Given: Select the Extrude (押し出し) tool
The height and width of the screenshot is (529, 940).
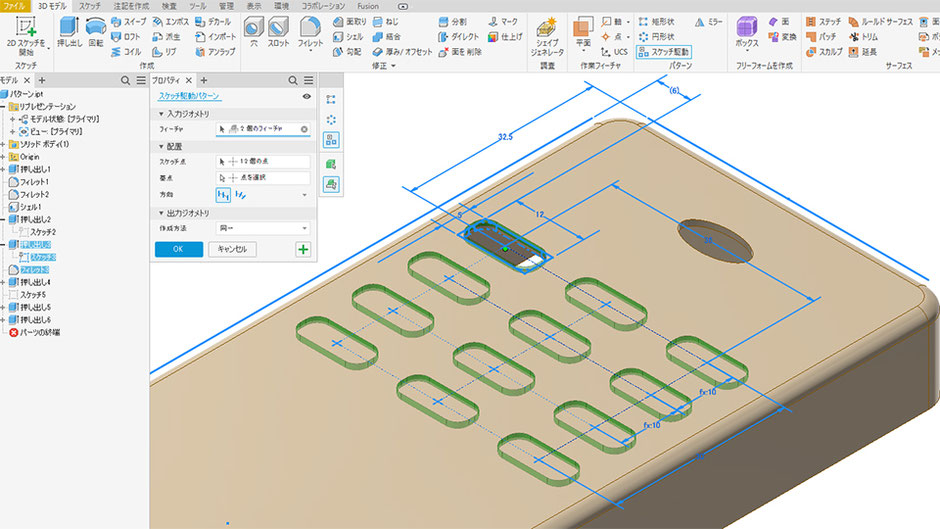Looking at the screenshot, I should [x=70, y=32].
